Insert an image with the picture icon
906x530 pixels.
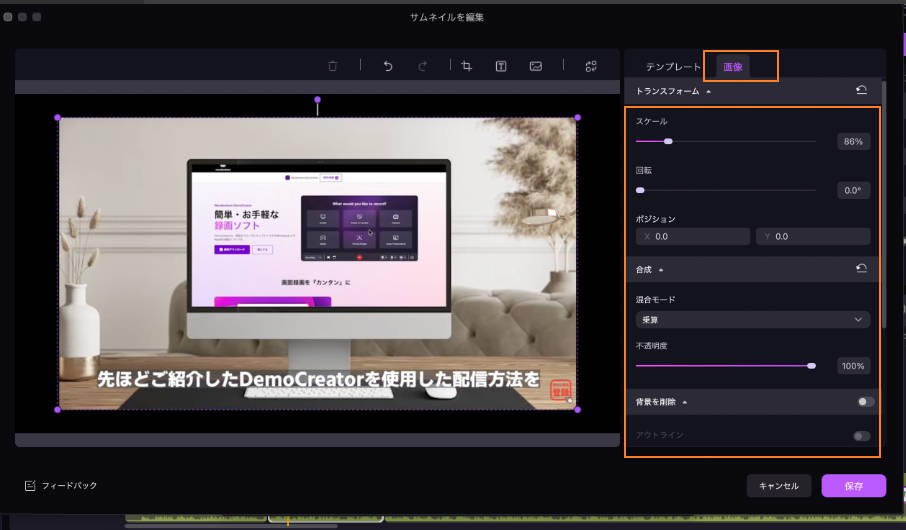point(536,66)
